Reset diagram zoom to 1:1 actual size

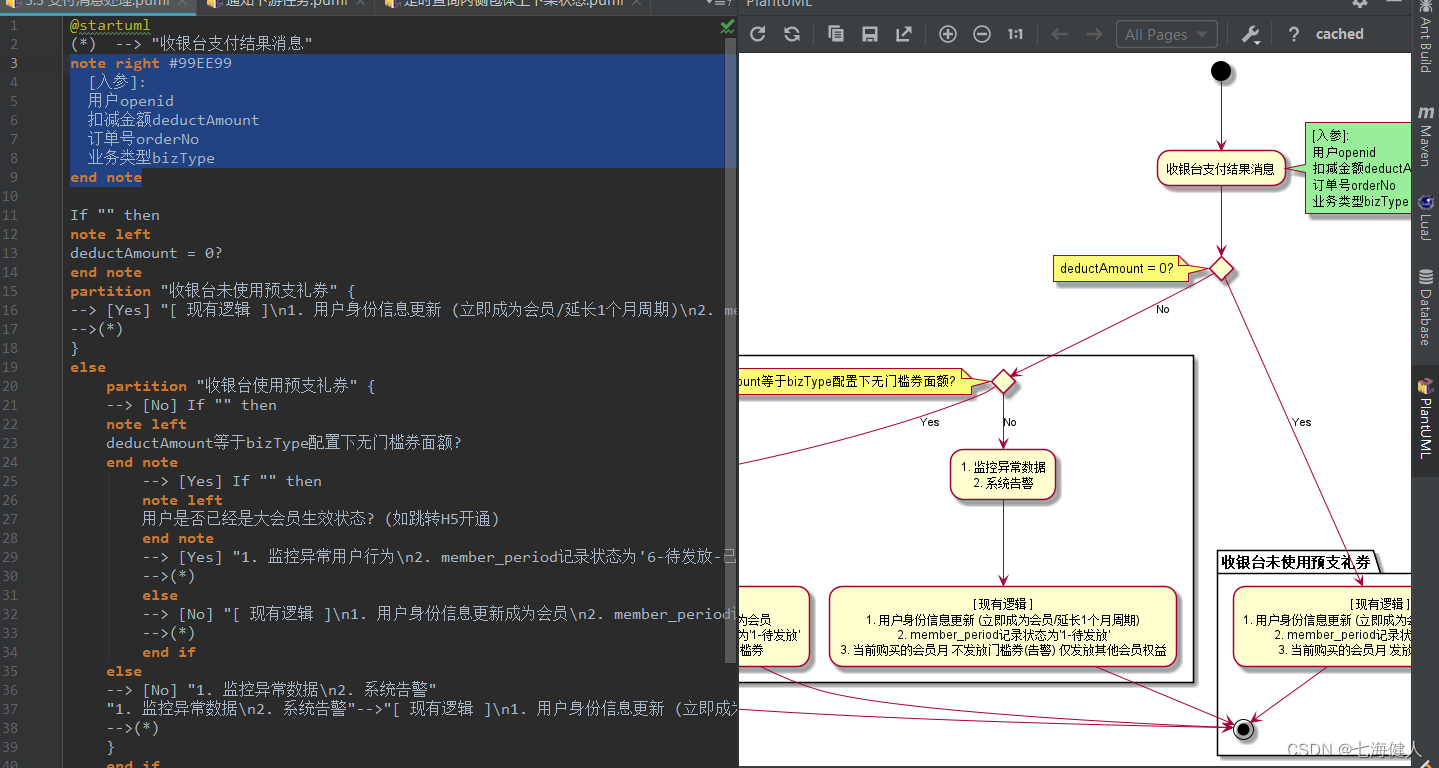[1014, 33]
